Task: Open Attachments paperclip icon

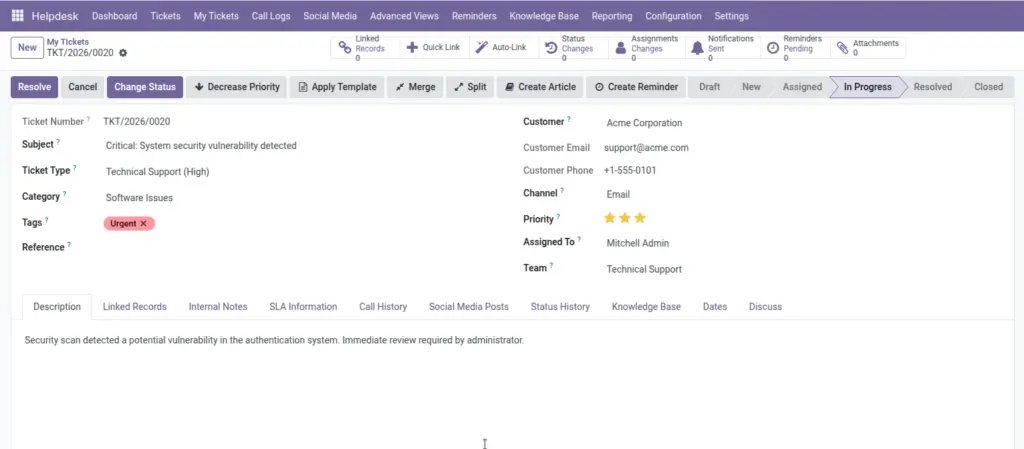Action: tap(842, 48)
